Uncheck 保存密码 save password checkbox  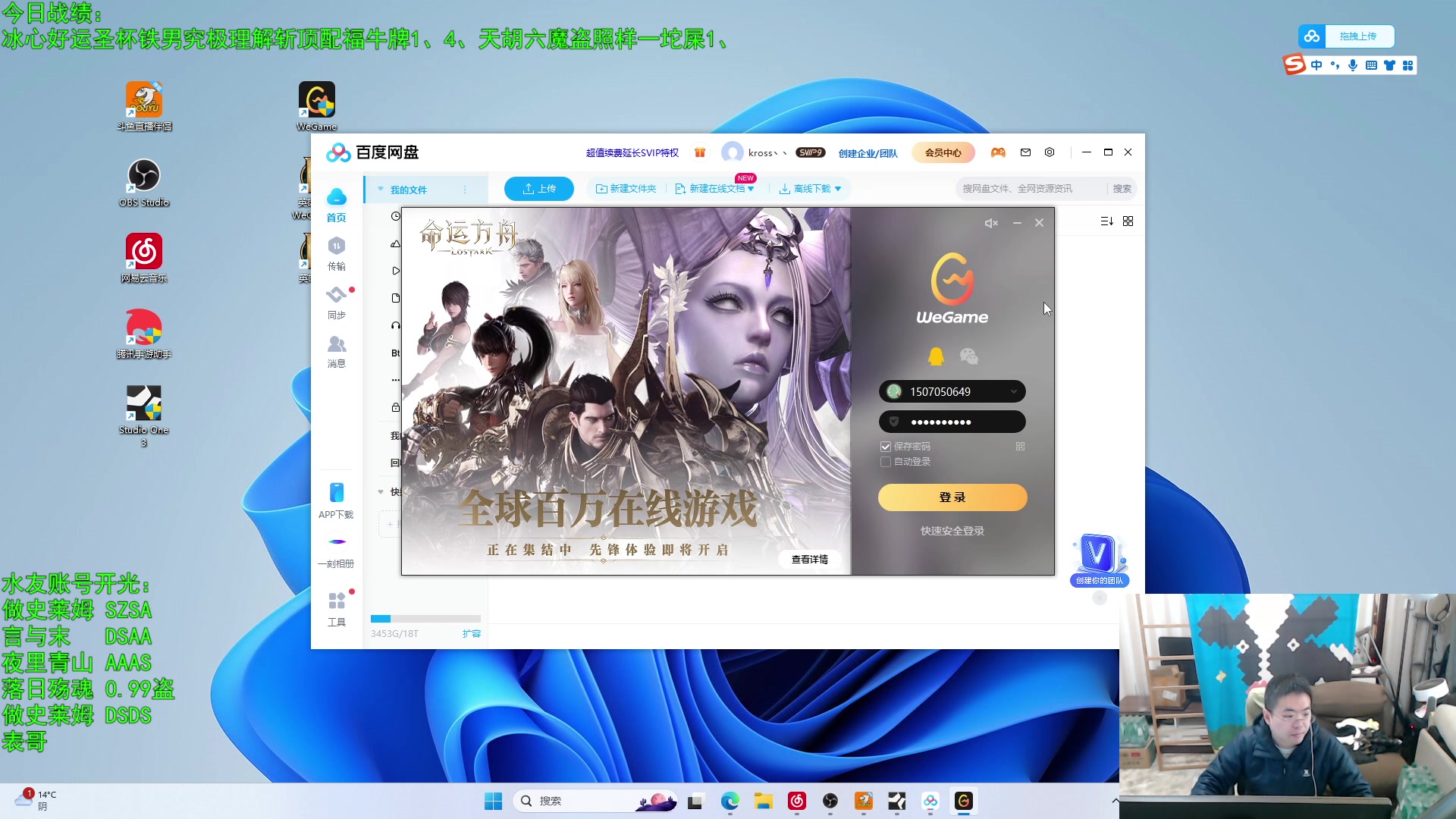point(885,447)
